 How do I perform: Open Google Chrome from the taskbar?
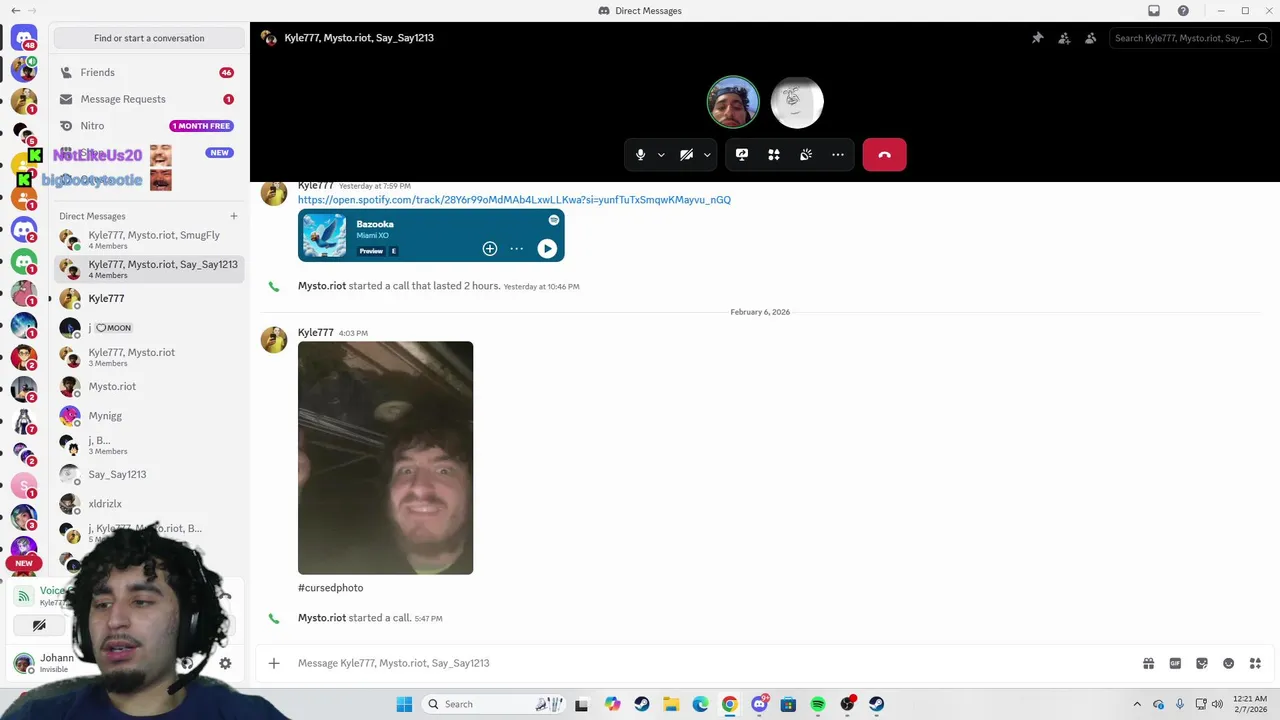click(730, 704)
